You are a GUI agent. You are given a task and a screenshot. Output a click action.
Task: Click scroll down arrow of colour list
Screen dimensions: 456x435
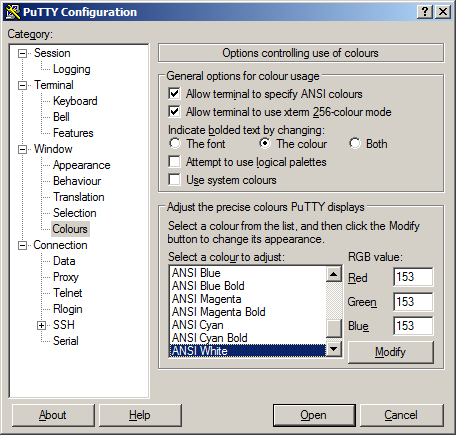(x=334, y=349)
